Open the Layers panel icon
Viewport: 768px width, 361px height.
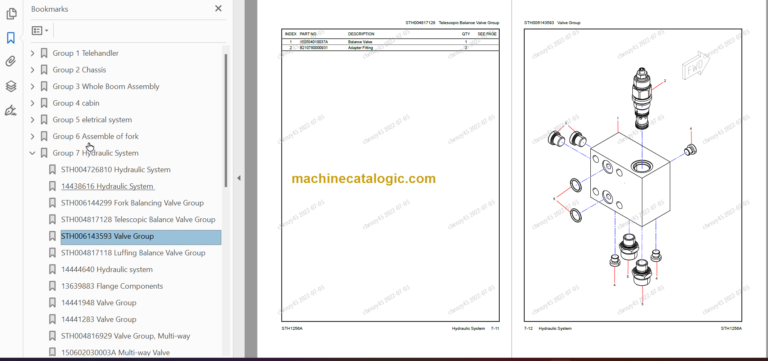point(11,86)
